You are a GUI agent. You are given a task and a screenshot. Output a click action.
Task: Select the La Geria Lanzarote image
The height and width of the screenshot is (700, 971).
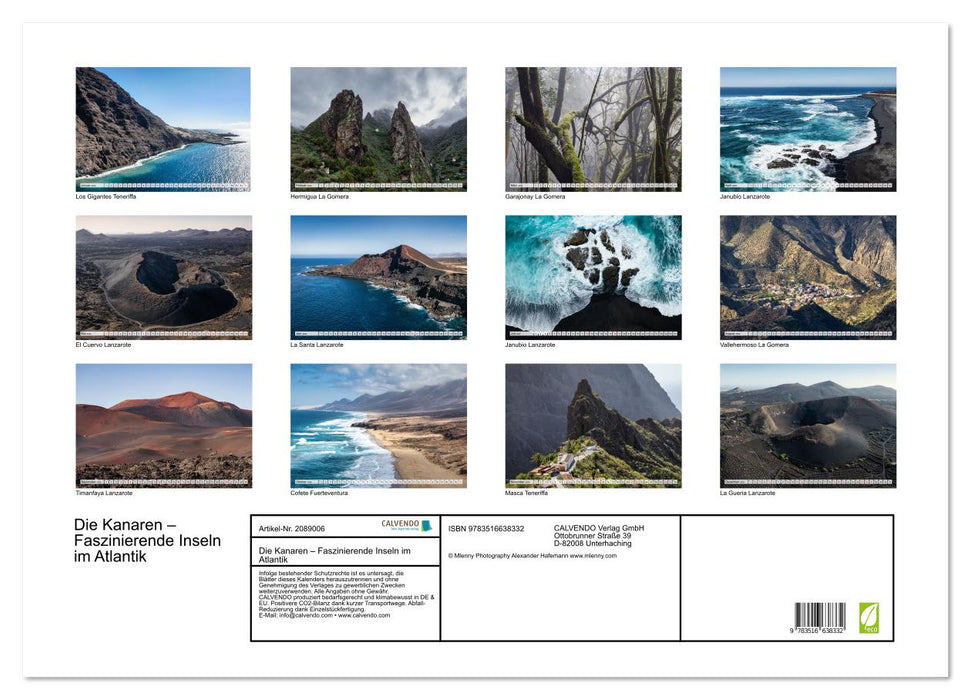(808, 425)
